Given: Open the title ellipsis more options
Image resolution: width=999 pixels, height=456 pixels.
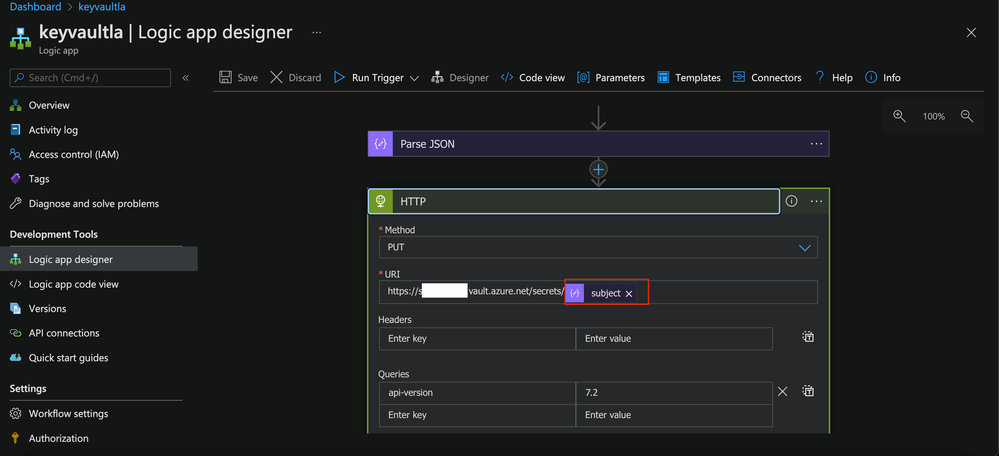Looking at the screenshot, I should [317, 32].
